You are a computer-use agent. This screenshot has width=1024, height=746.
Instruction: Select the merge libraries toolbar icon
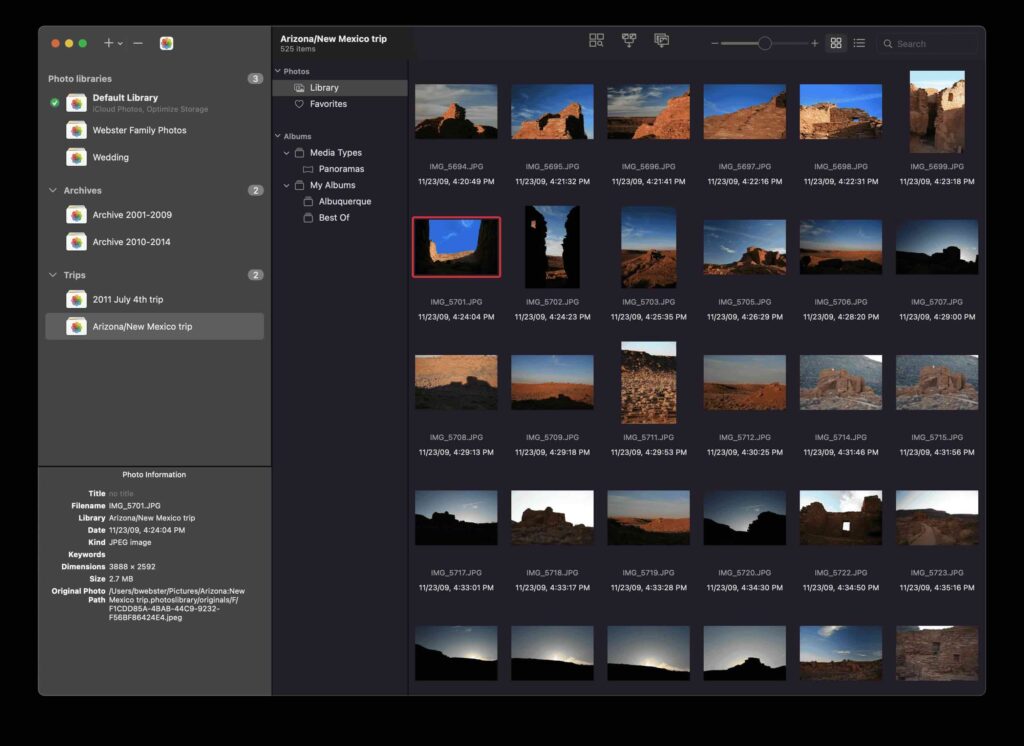[629, 41]
